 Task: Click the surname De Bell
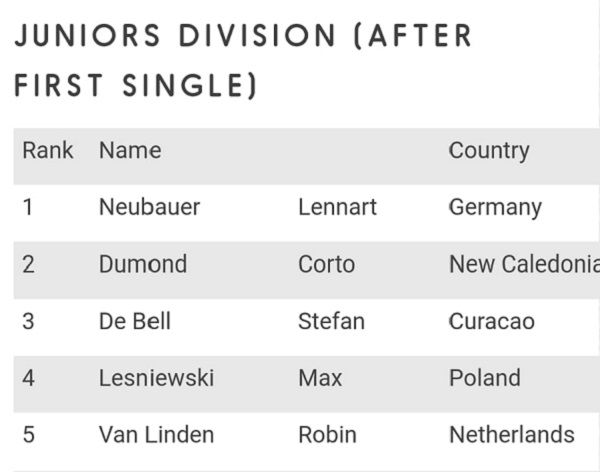(135, 321)
